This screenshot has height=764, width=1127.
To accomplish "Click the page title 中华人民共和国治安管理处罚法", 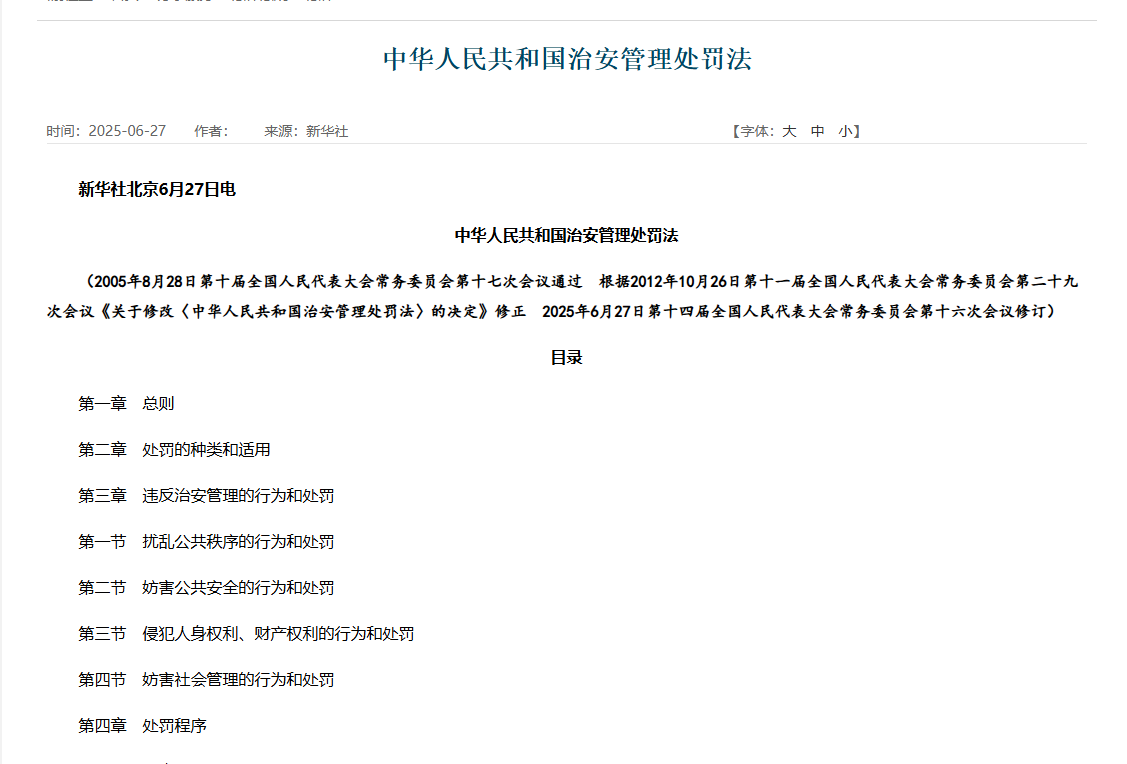I will click(567, 59).
